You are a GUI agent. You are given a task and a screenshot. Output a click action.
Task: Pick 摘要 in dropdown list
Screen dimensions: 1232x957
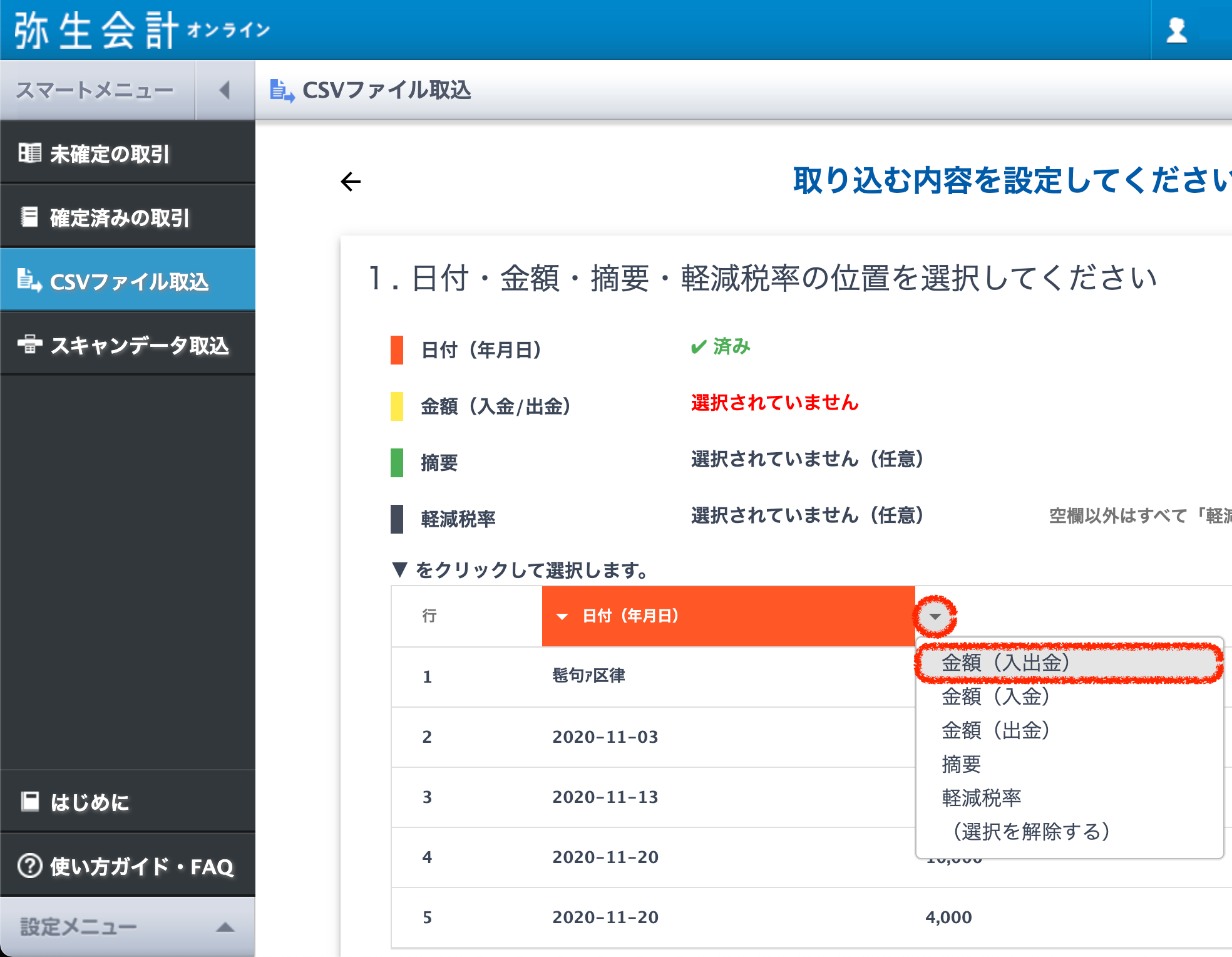pos(962,764)
